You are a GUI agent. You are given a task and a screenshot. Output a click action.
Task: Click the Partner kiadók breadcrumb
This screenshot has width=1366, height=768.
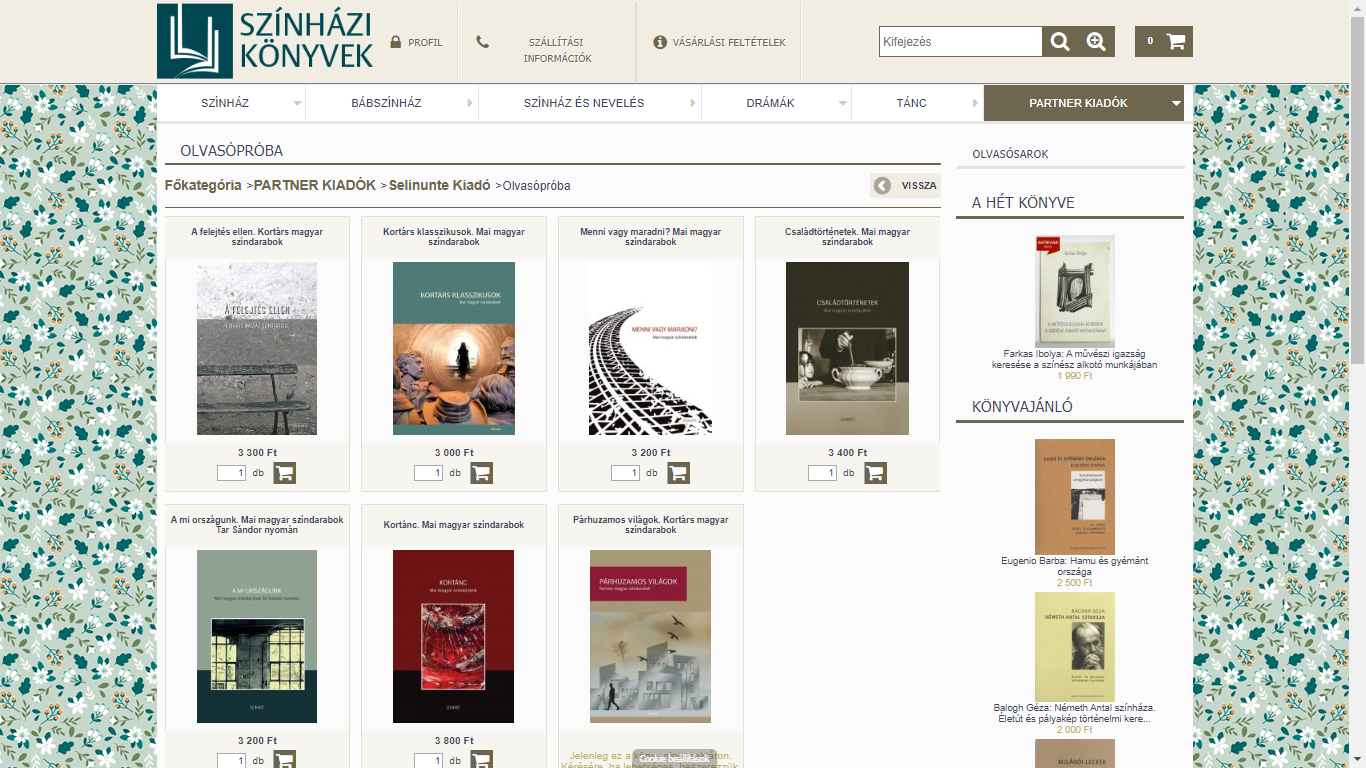click(x=315, y=185)
